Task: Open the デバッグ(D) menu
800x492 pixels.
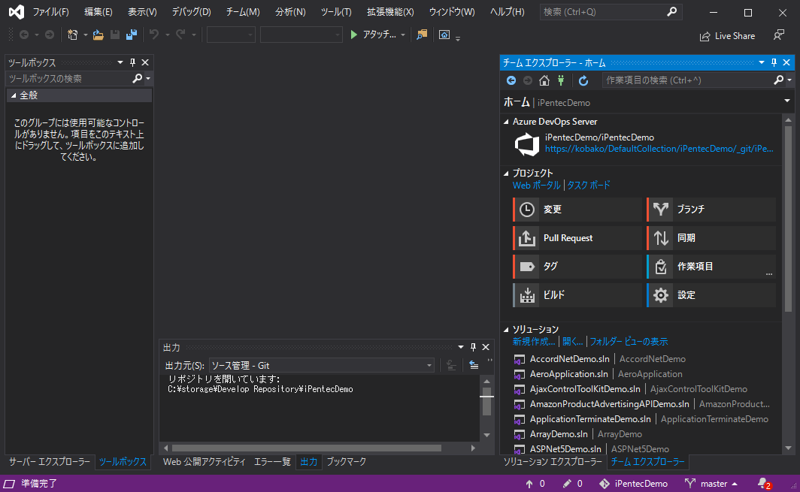Action: [191, 12]
